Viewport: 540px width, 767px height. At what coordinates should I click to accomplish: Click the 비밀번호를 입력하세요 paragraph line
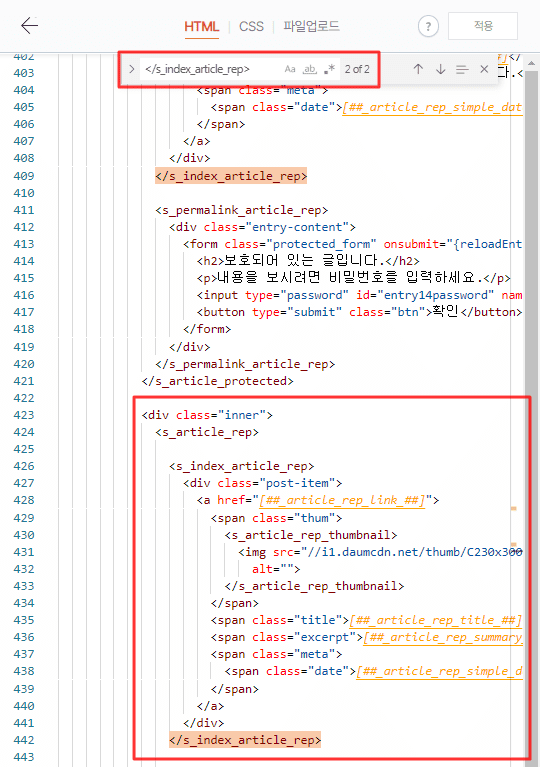354,277
